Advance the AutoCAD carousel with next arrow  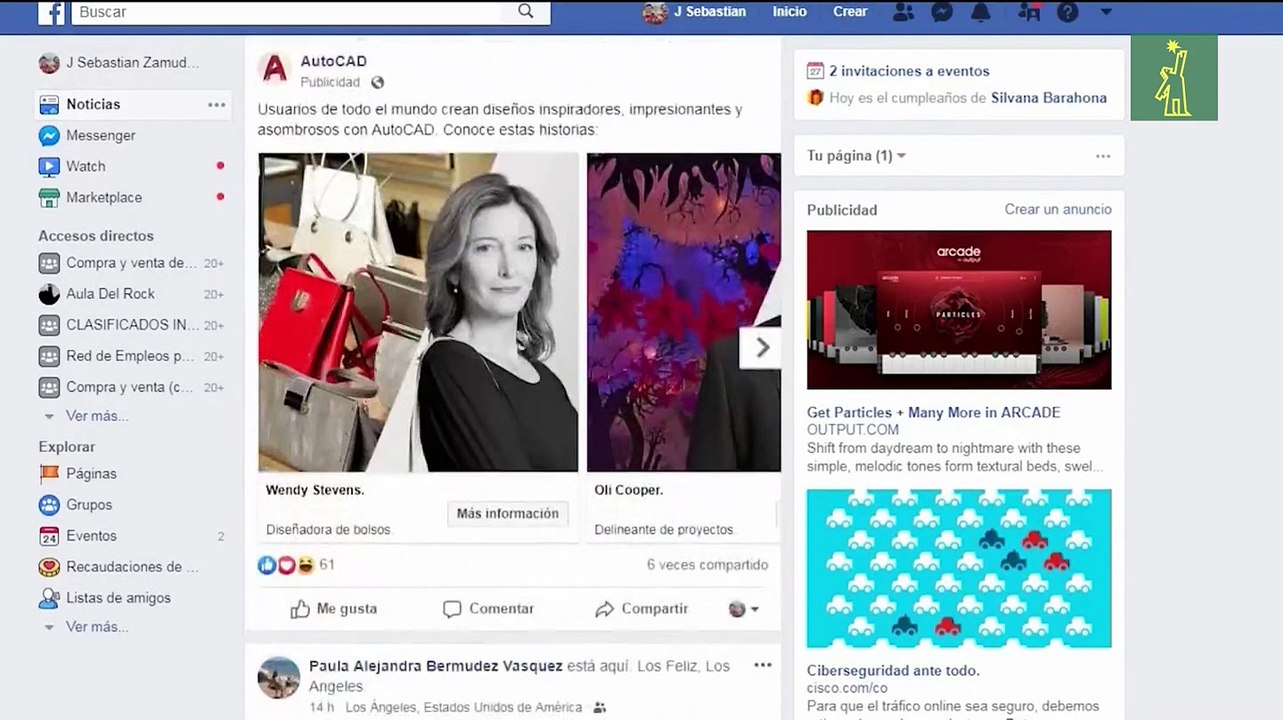pos(761,348)
